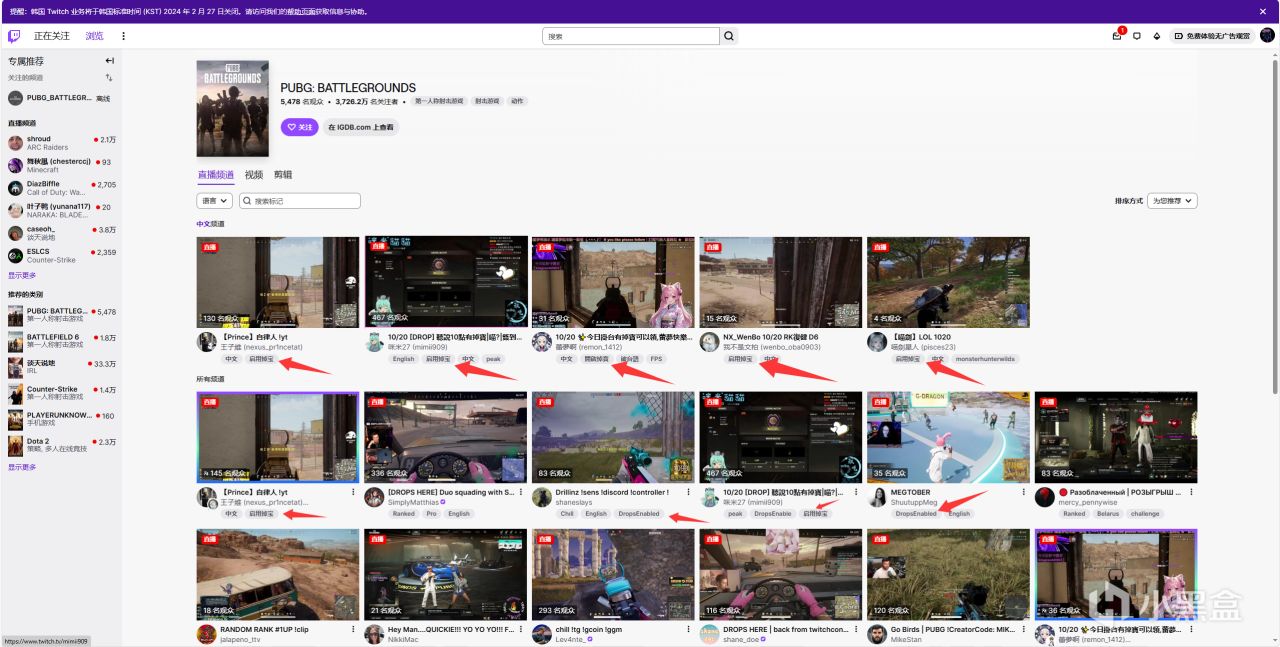Click stream title 'chill !tg !gcoin !ggm'
This screenshot has width=1280, height=647.
pos(590,630)
